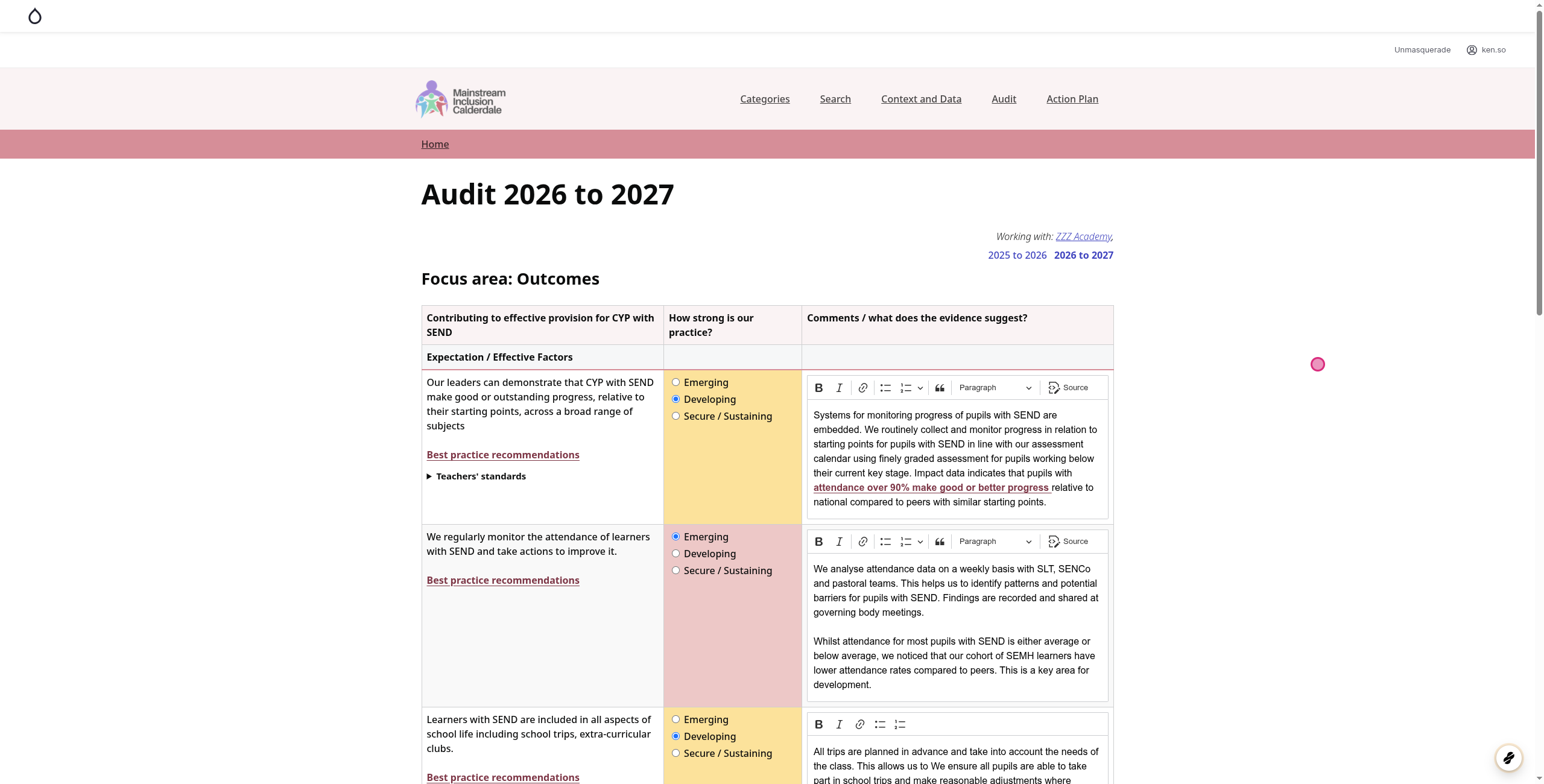
Task: Click Italic icon in attendance comment editor
Action: click(x=839, y=542)
